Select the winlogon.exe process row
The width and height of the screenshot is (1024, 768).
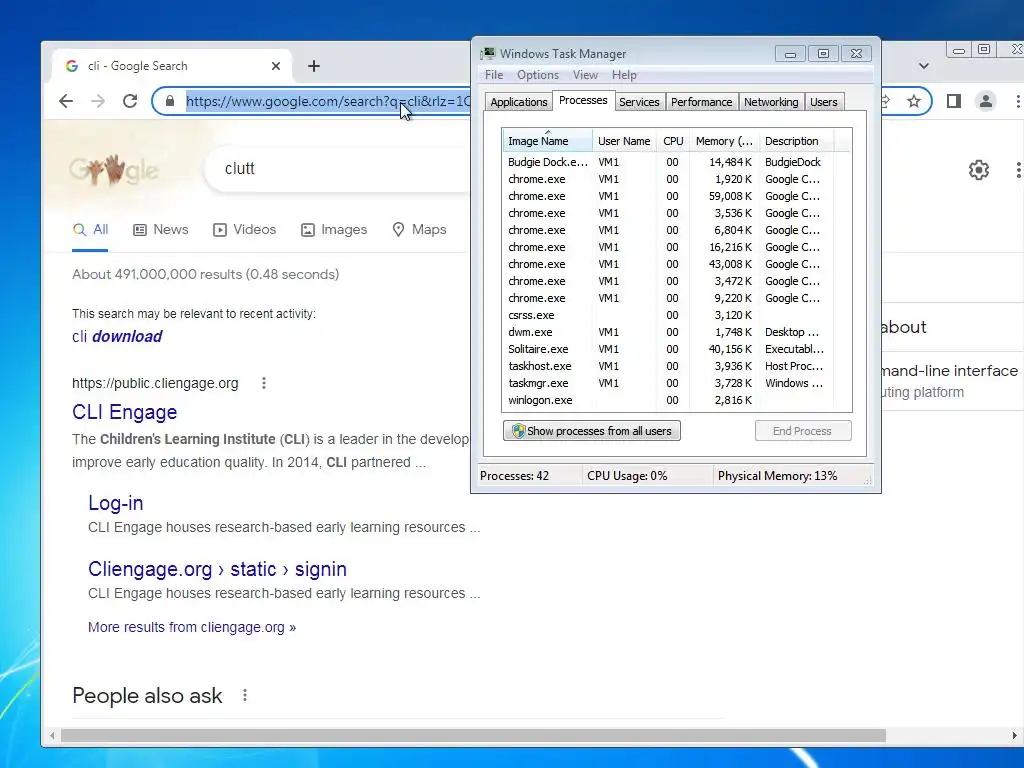[669, 400]
